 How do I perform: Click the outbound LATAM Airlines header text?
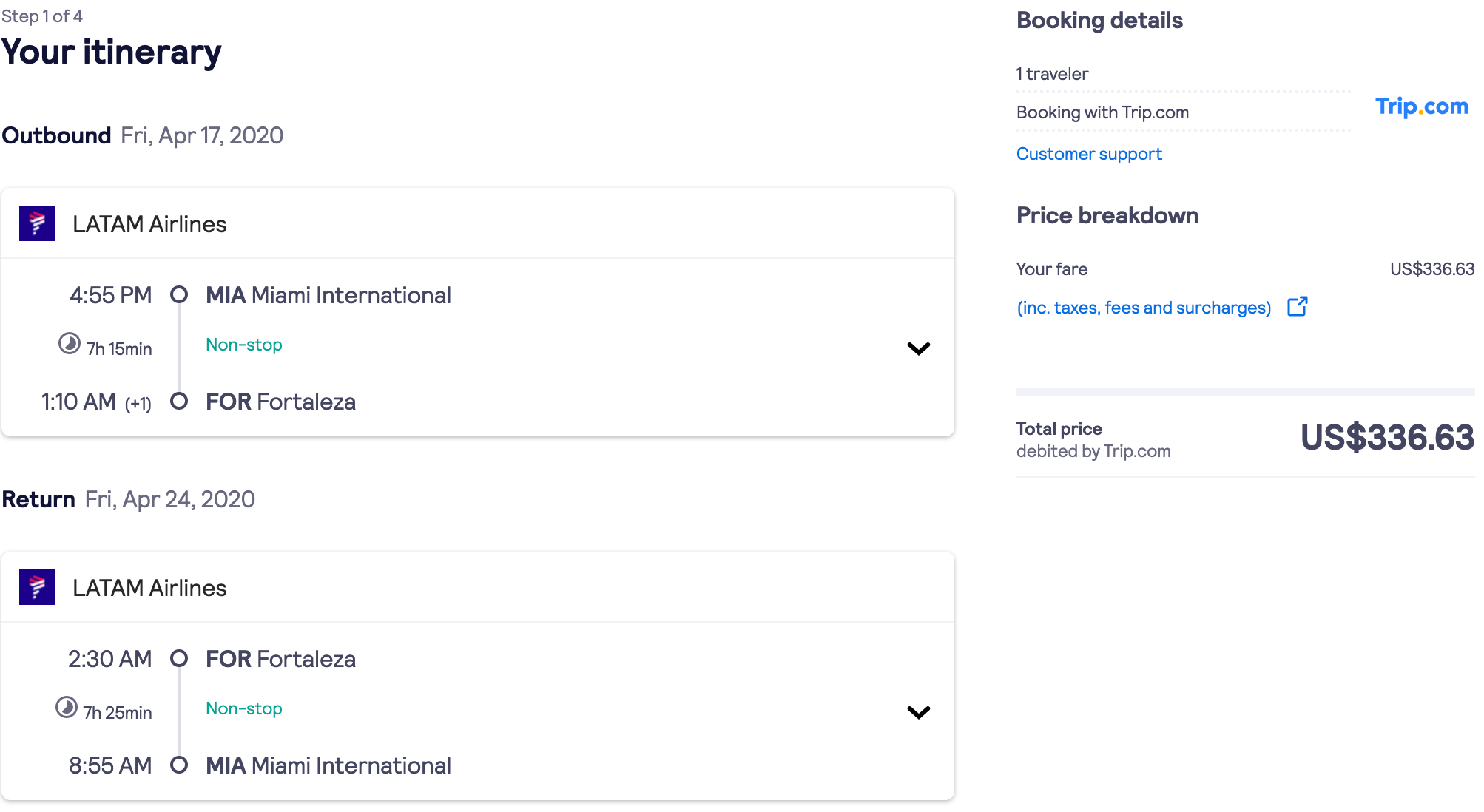[149, 224]
